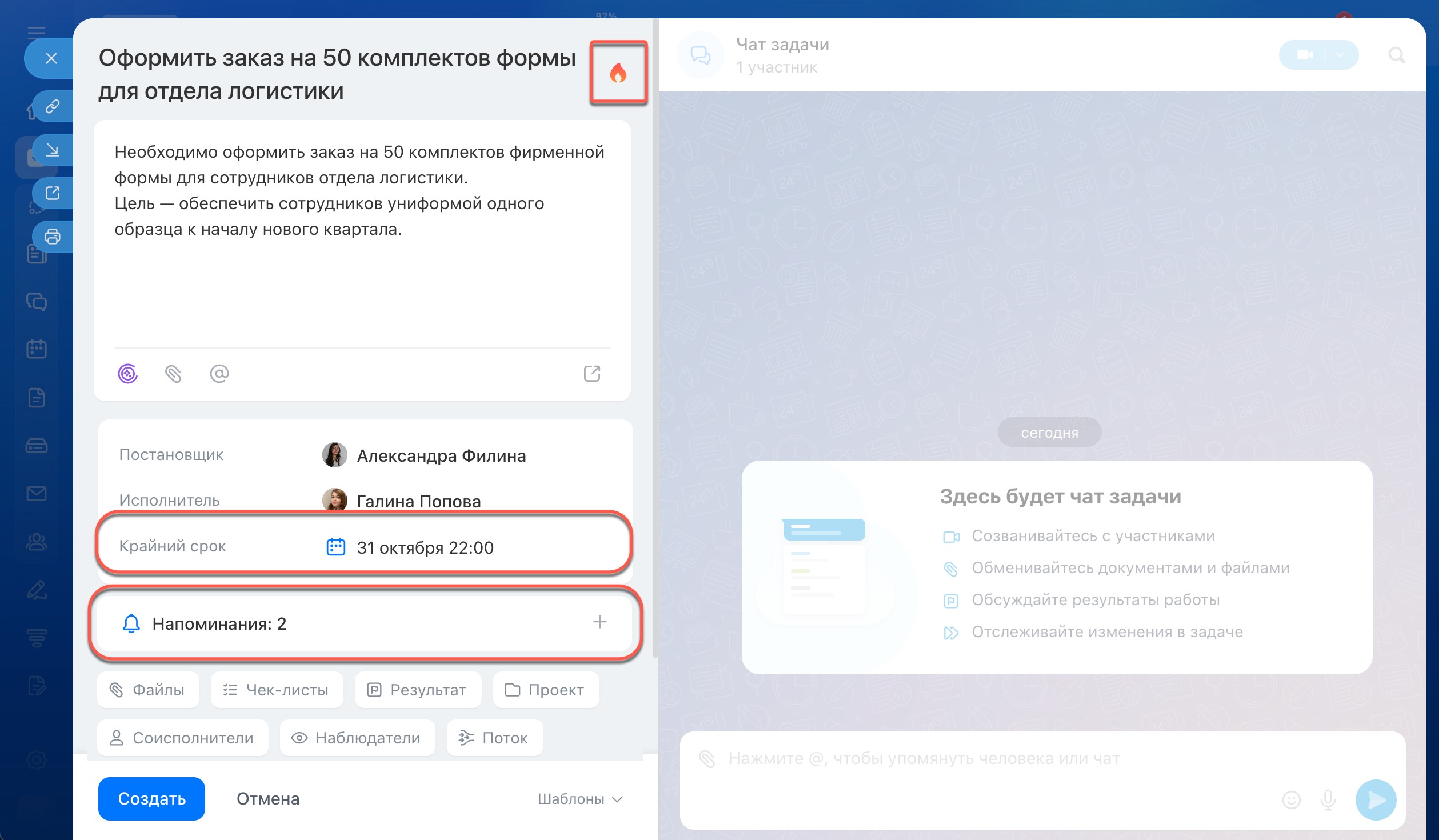This screenshot has height=840, width=1439.
Task: Click Отмена to cancel task
Action: point(268,799)
